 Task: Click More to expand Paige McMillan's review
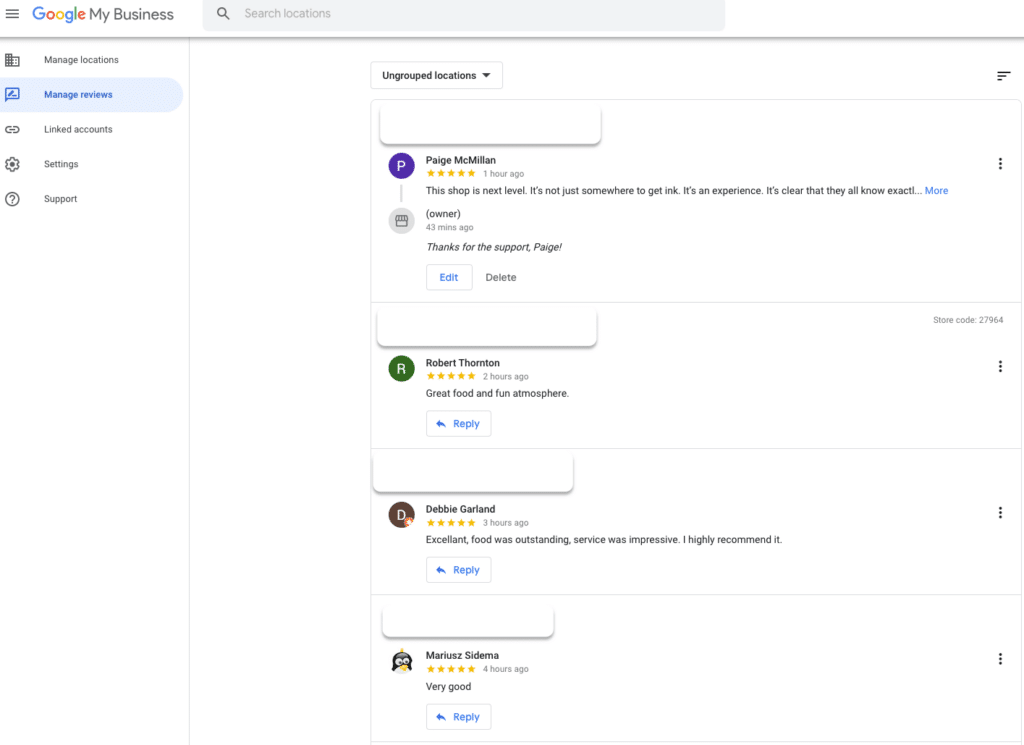936,190
